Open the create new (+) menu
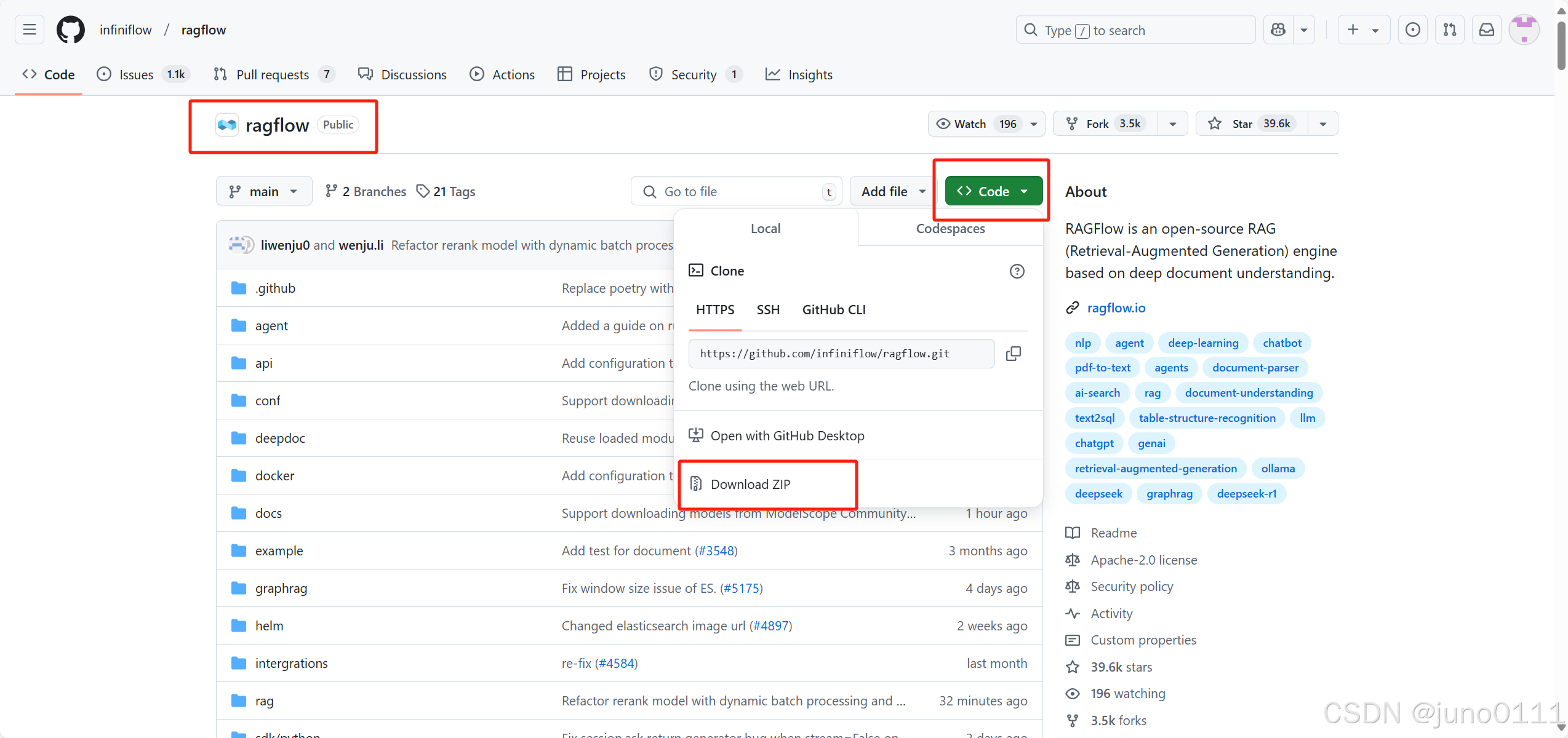This screenshot has width=1568, height=738. pyautogui.click(x=1363, y=29)
